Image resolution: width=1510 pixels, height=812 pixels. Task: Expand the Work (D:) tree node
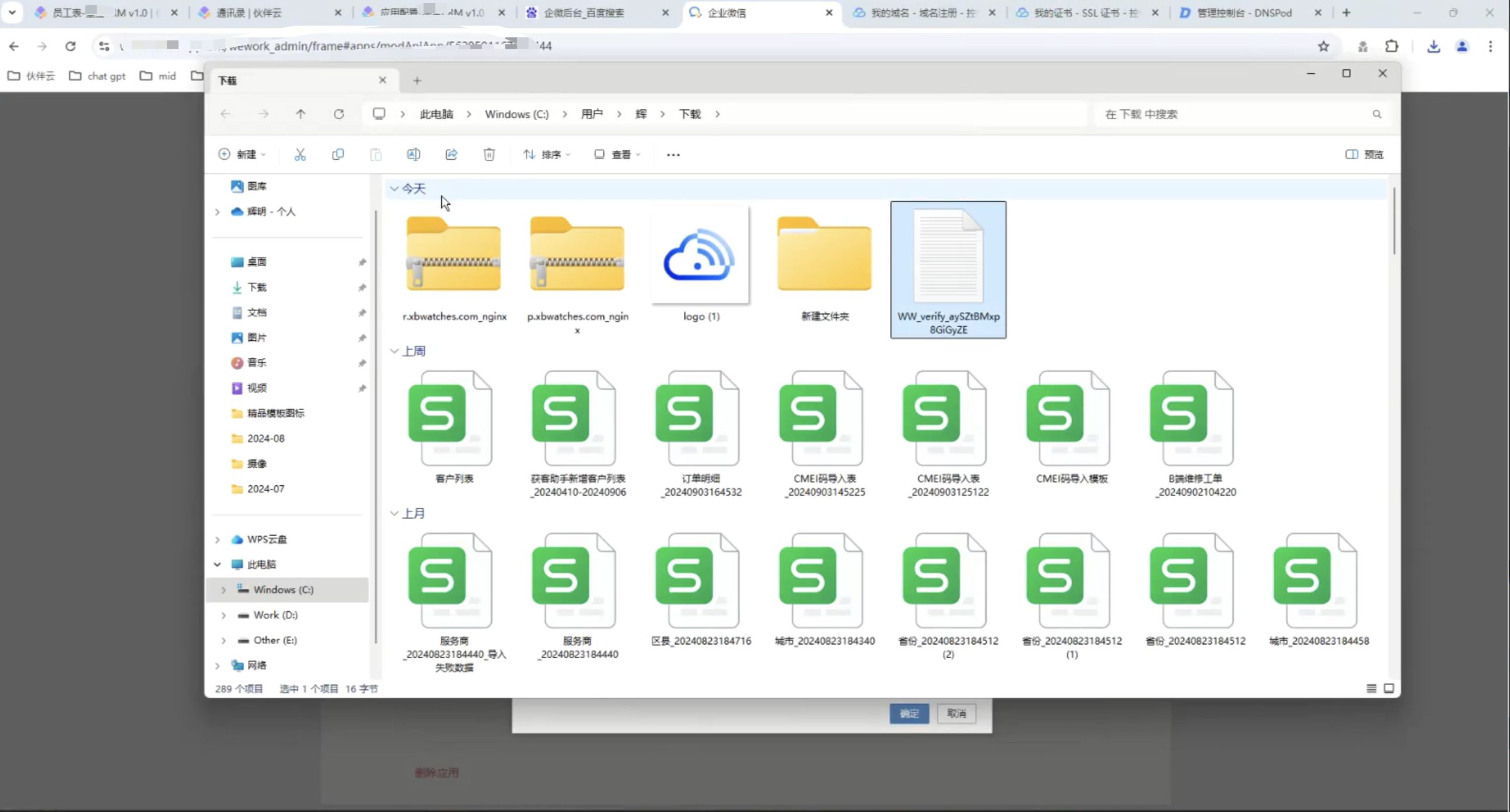[x=223, y=615]
